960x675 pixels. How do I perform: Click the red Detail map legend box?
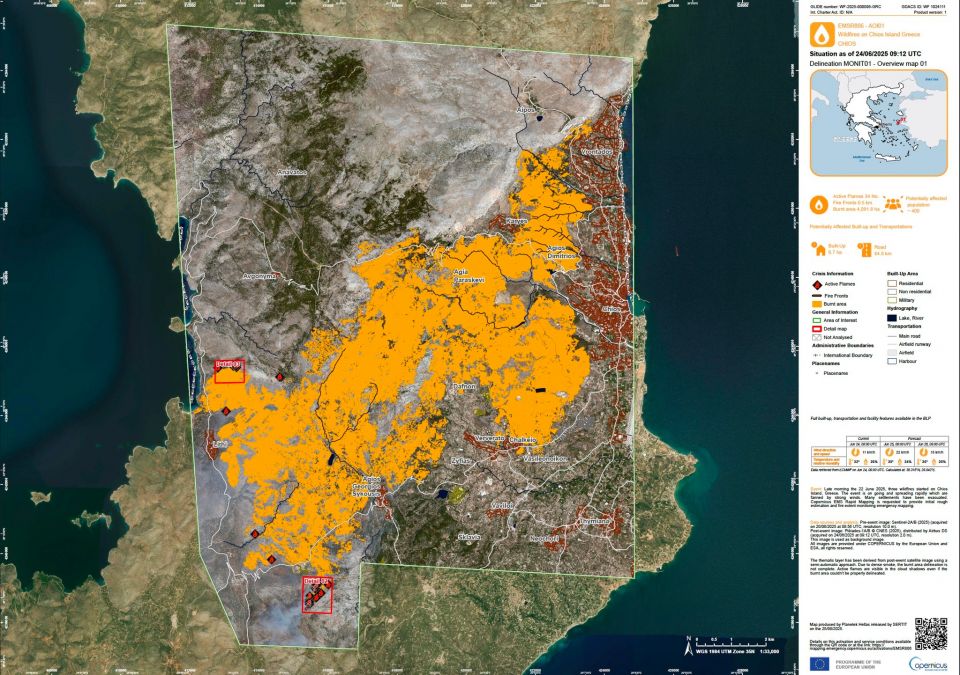pos(817,328)
